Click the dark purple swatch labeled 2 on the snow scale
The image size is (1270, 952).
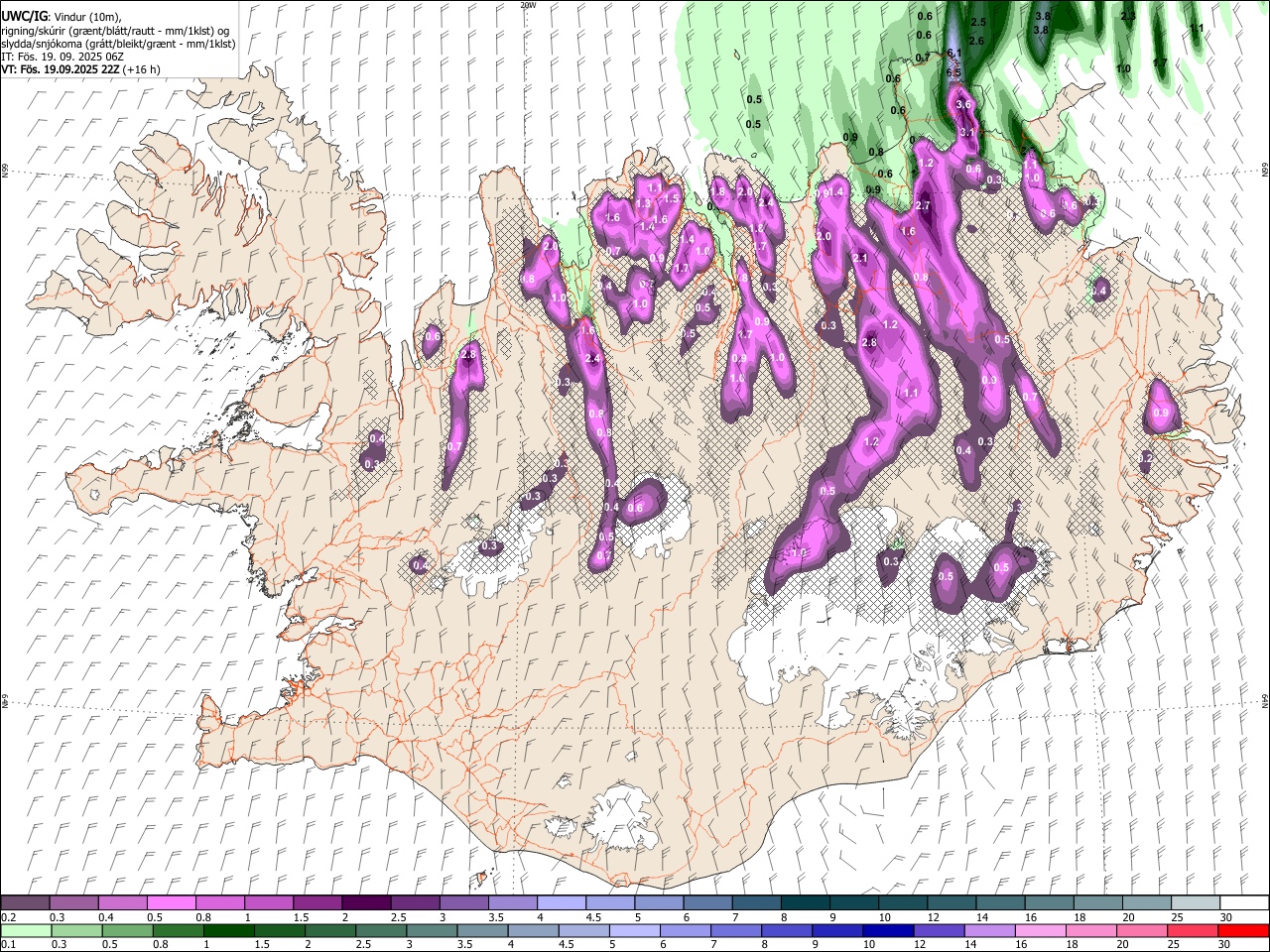click(x=366, y=902)
